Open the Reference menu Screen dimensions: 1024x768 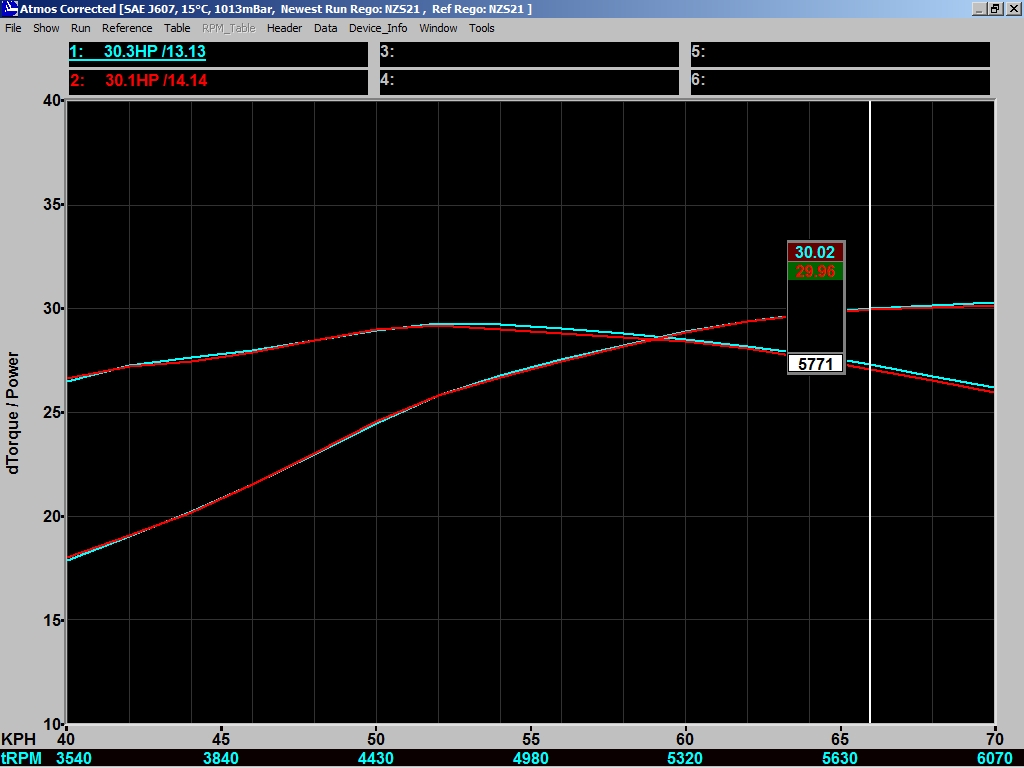(127, 28)
